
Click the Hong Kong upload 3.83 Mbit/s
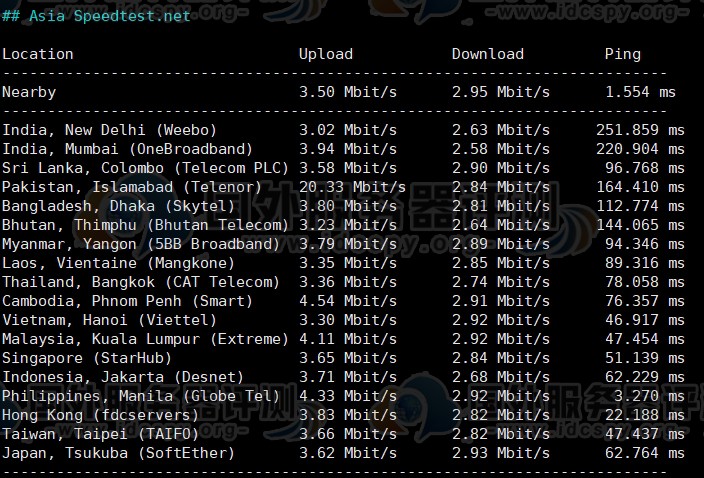coord(348,415)
